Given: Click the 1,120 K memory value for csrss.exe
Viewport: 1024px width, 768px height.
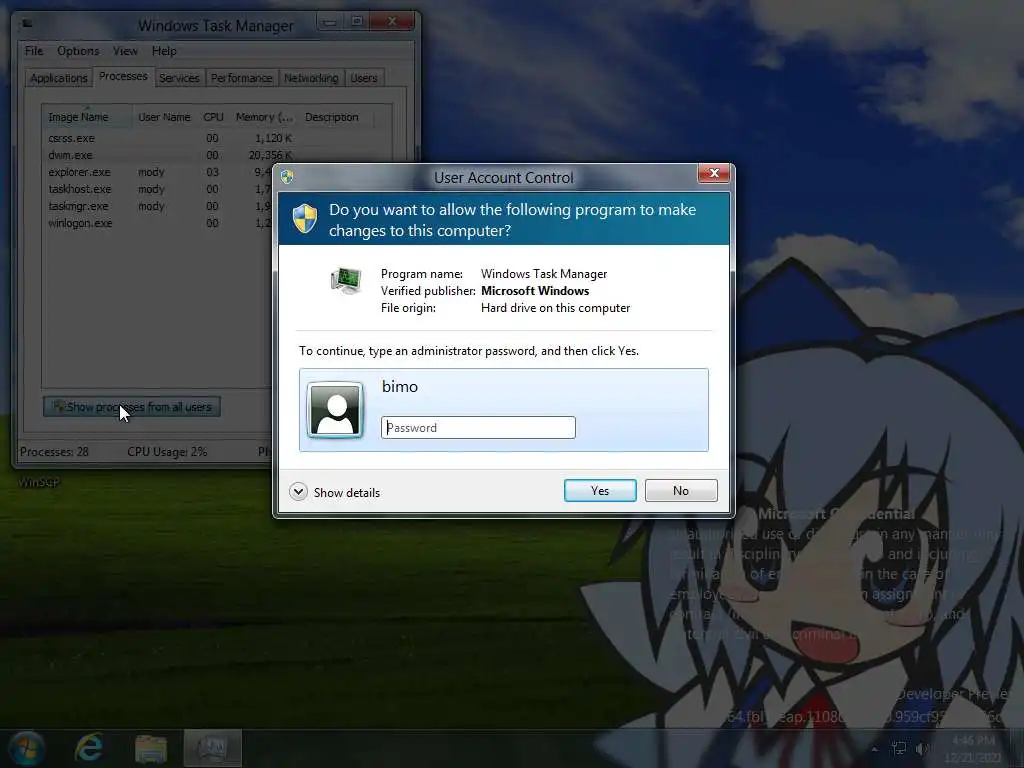Looking at the screenshot, I should [274, 138].
